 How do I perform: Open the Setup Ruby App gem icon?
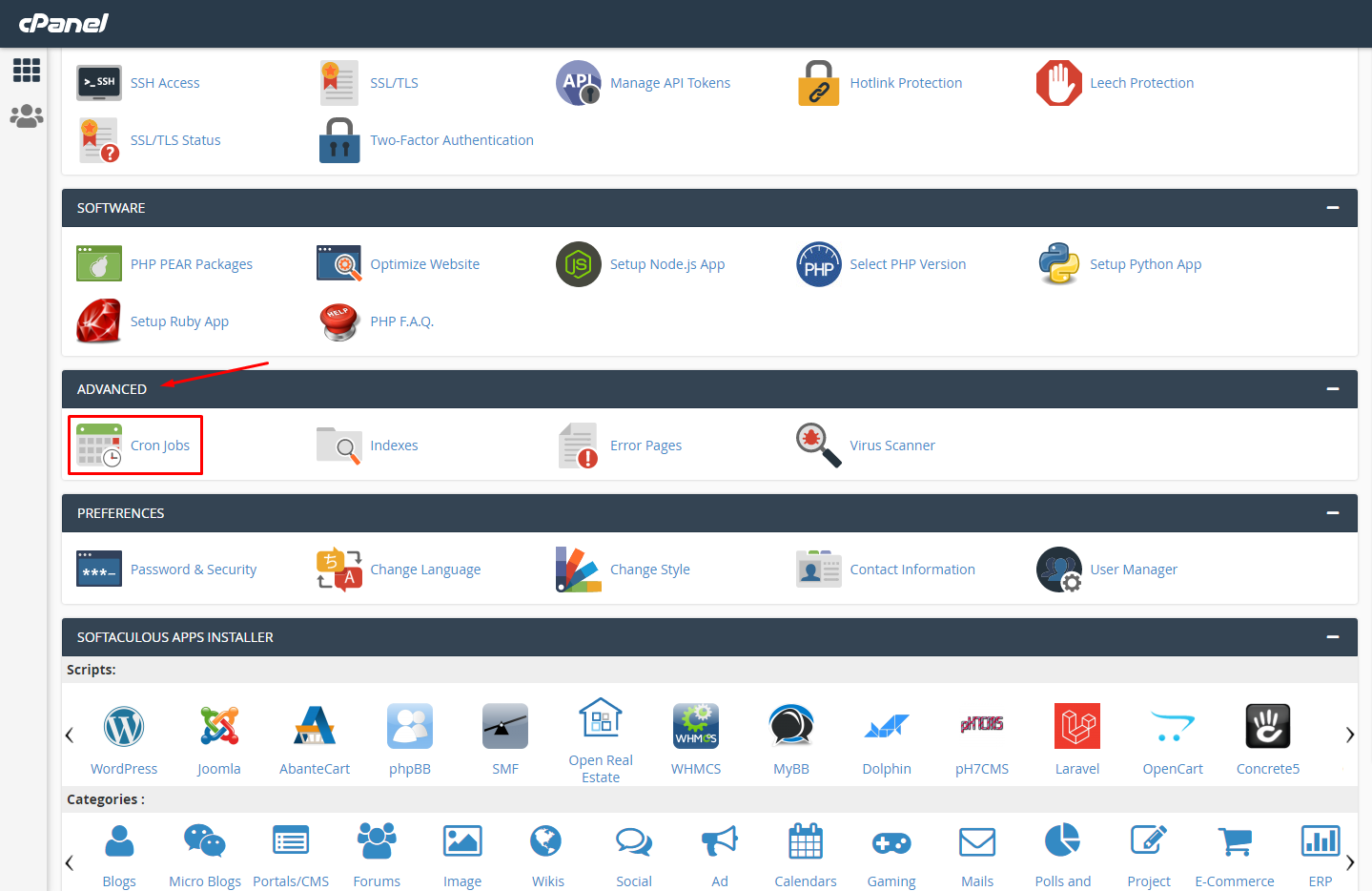99,321
